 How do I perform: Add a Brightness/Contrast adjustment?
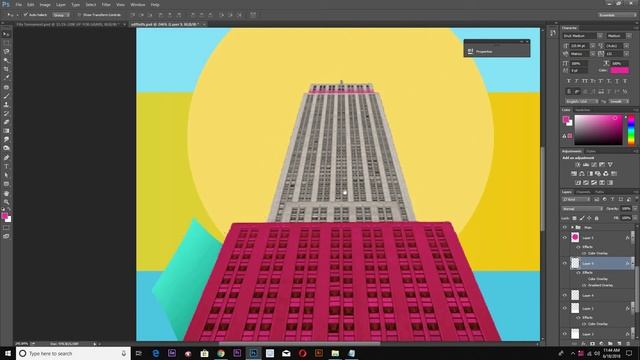pos(578,164)
